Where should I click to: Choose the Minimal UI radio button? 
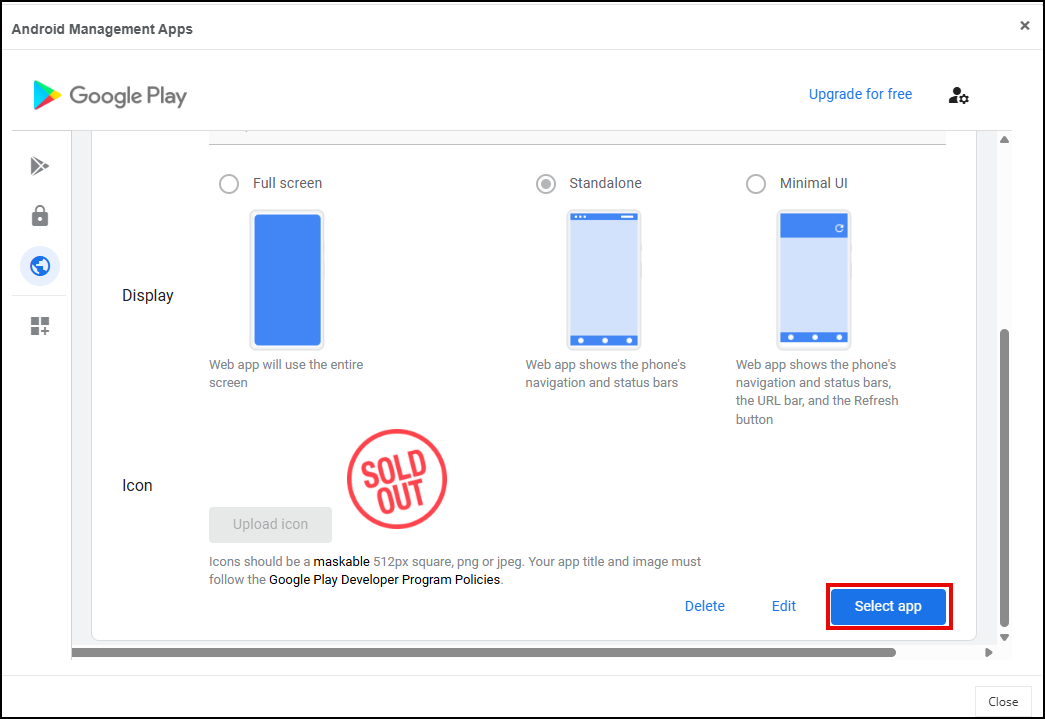(x=756, y=184)
